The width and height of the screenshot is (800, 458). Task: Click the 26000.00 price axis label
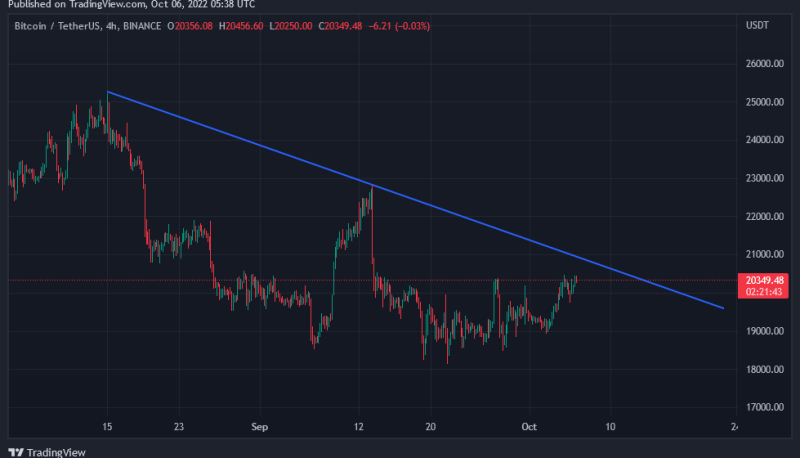tap(764, 64)
